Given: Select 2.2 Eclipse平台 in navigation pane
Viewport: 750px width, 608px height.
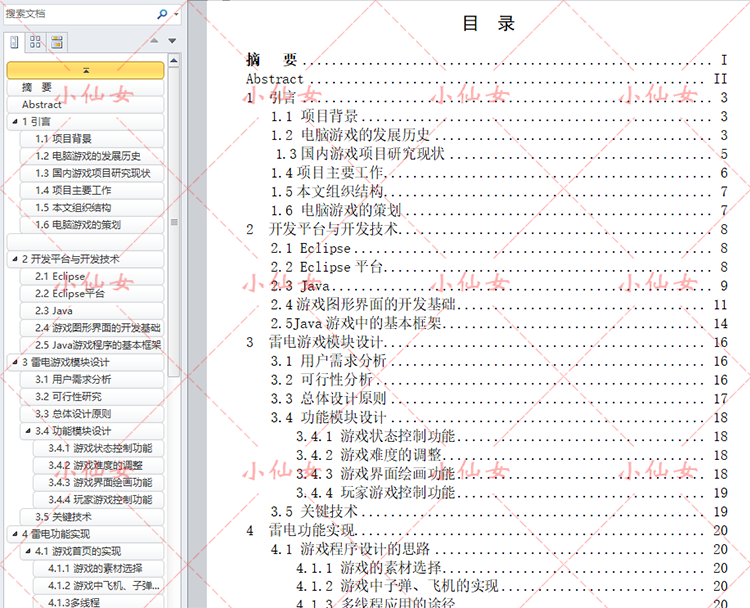Looking at the screenshot, I should [92, 293].
